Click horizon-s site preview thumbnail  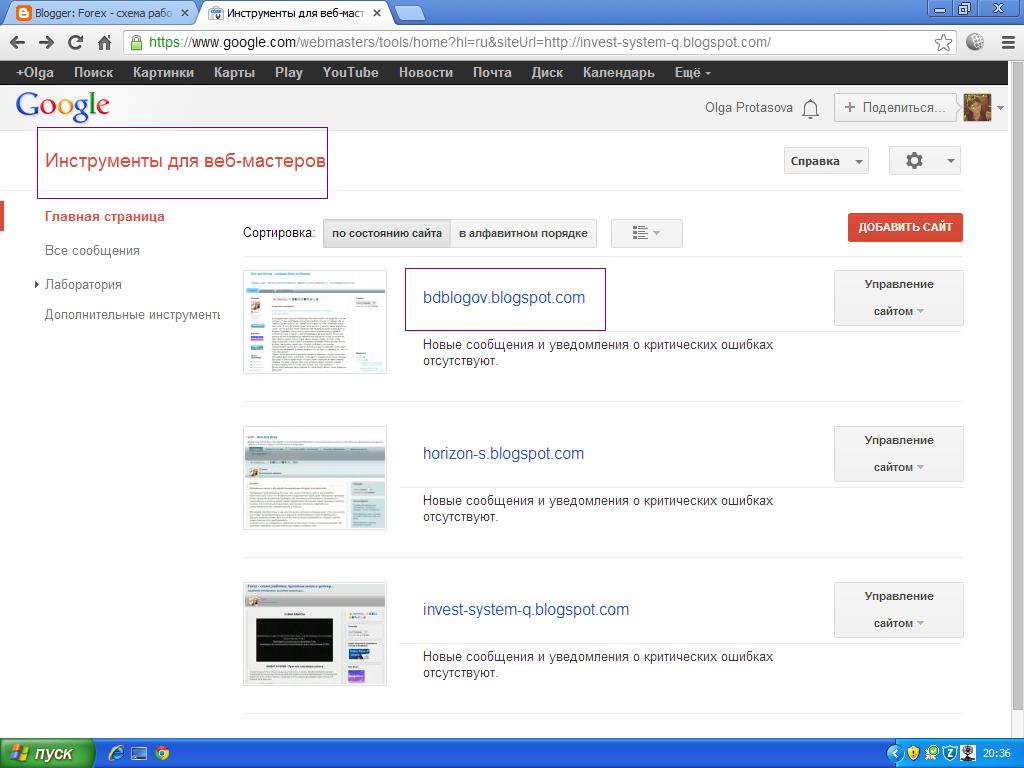[315, 478]
